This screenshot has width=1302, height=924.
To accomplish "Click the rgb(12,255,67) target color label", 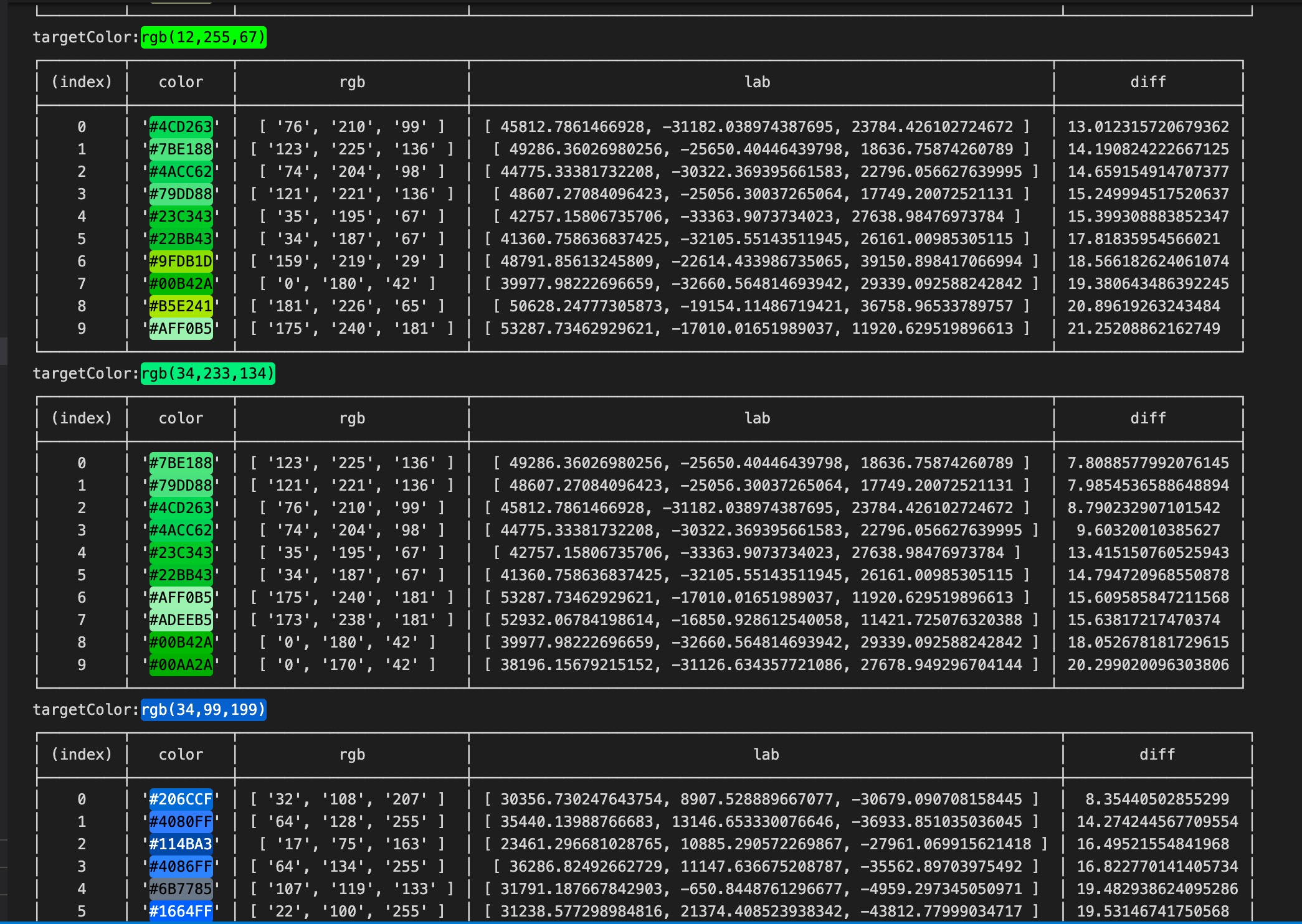I will (x=203, y=37).
